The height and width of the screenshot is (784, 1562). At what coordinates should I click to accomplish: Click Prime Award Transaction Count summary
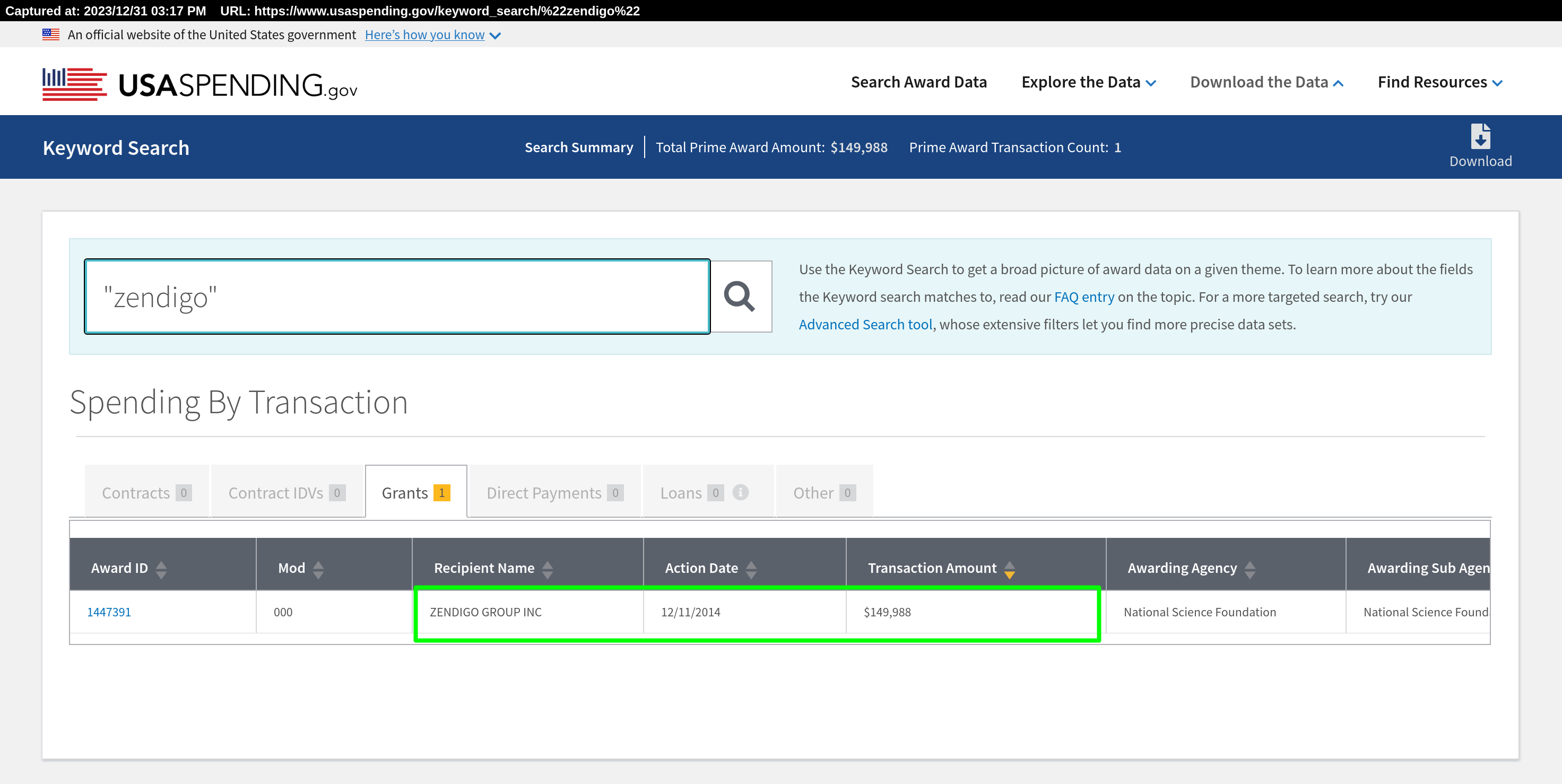[x=1015, y=147]
